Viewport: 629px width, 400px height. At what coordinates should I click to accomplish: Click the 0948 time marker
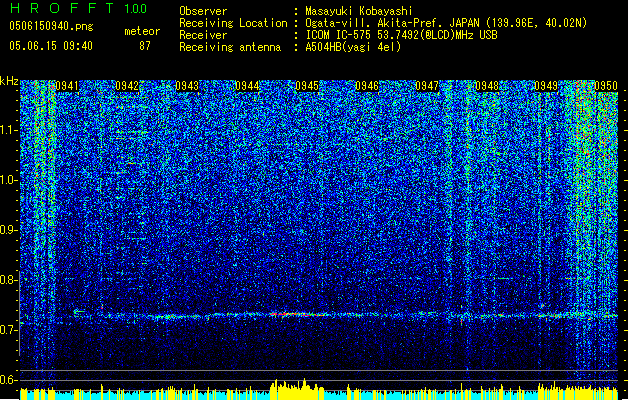tap(487, 86)
